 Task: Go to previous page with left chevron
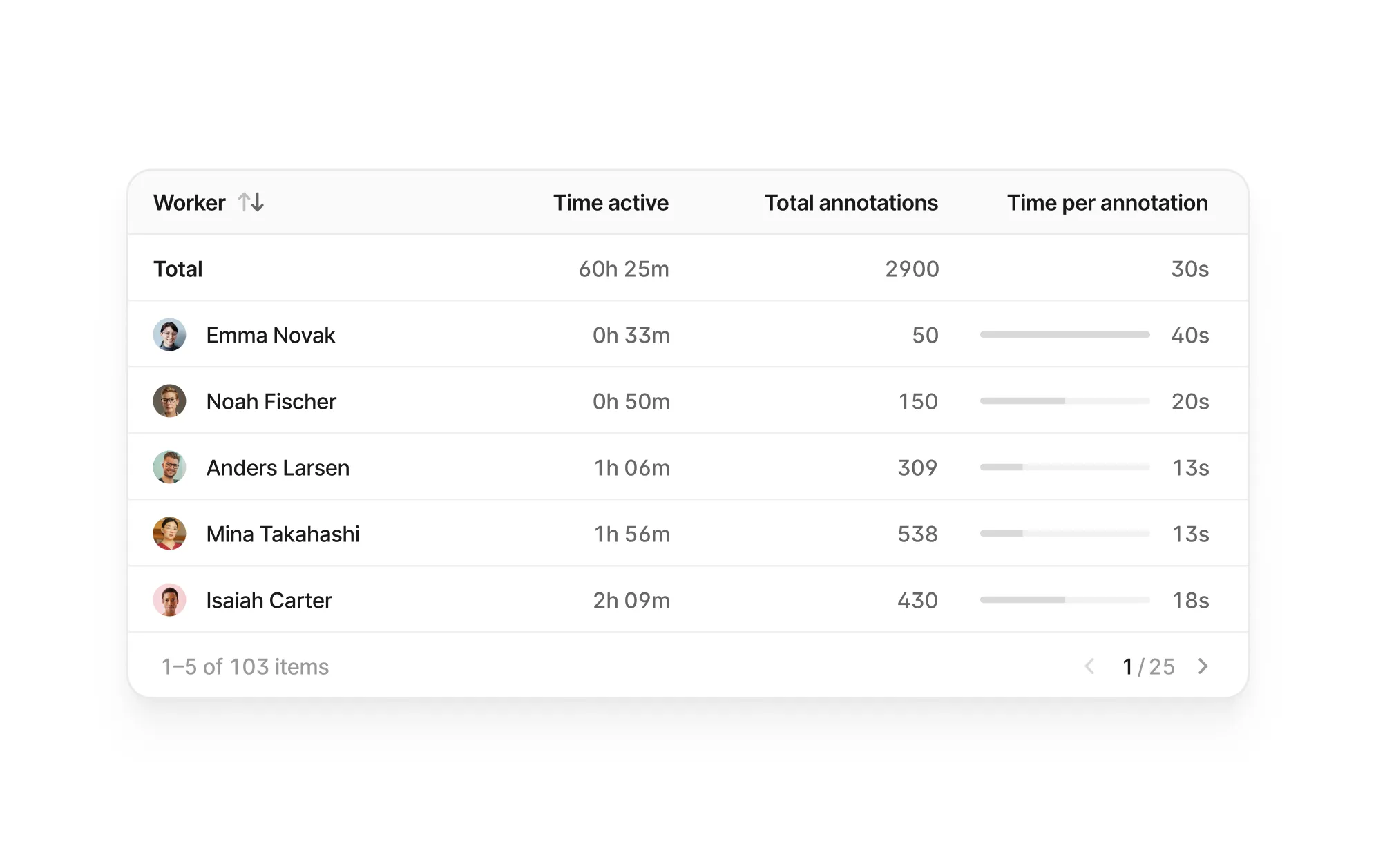click(1089, 666)
